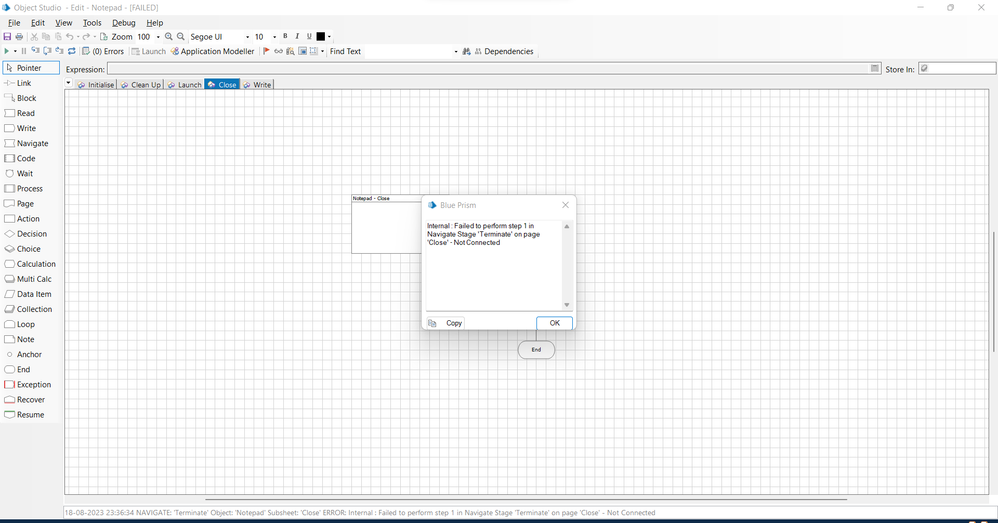
Task: Select the Link tool
Action: (x=18, y=83)
